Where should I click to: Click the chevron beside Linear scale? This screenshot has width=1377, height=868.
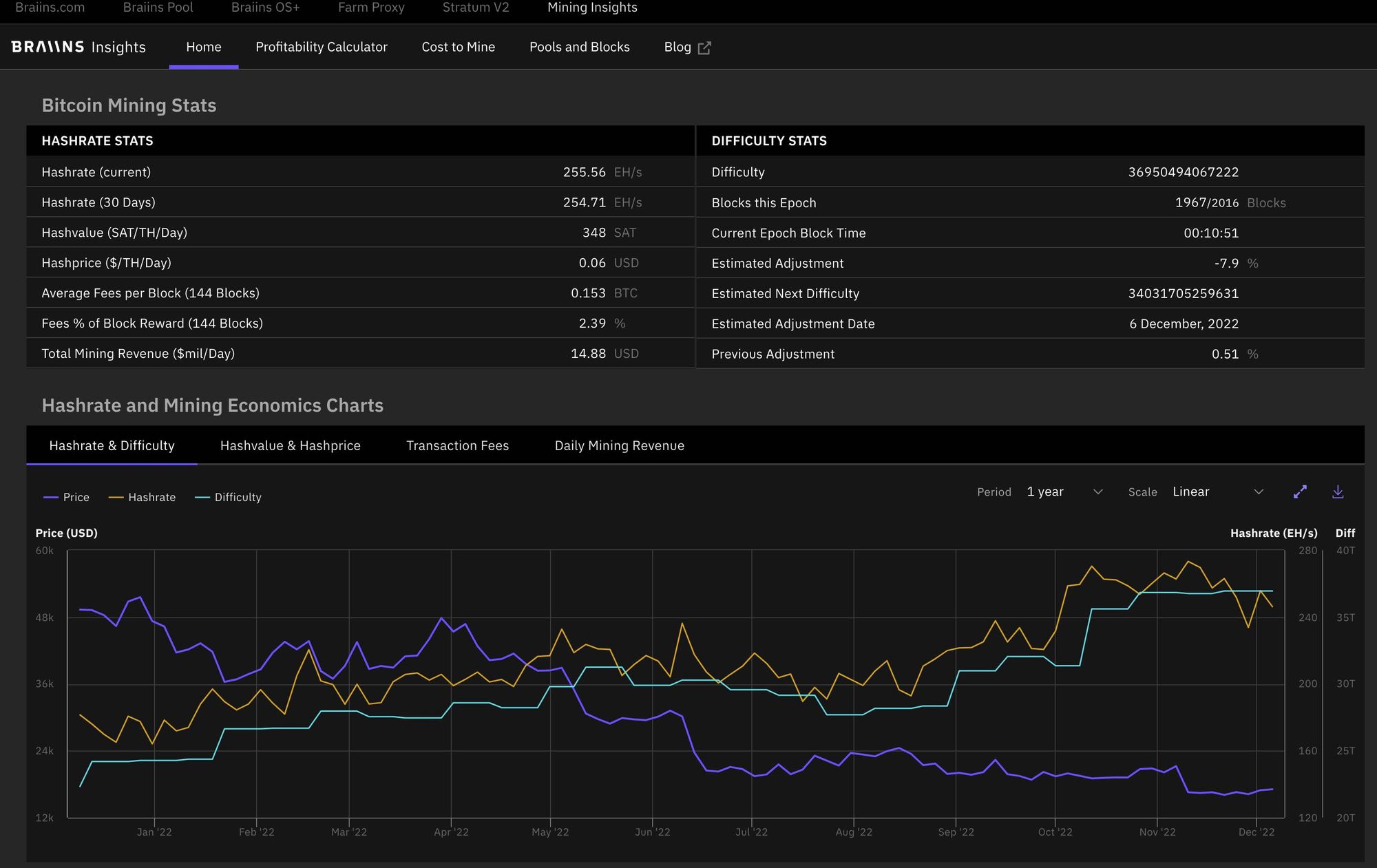(x=1259, y=491)
